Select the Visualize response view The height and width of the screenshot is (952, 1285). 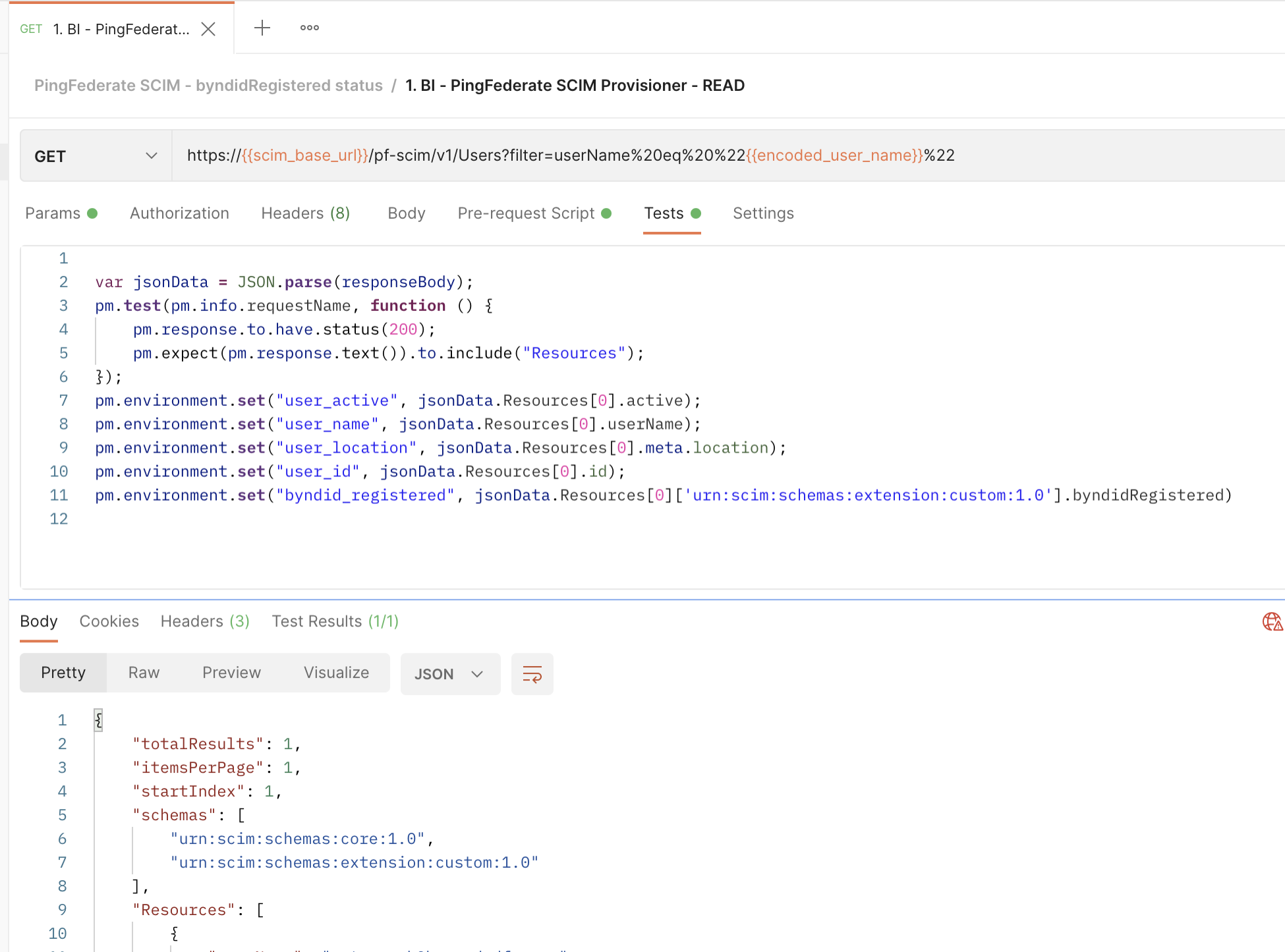point(336,673)
